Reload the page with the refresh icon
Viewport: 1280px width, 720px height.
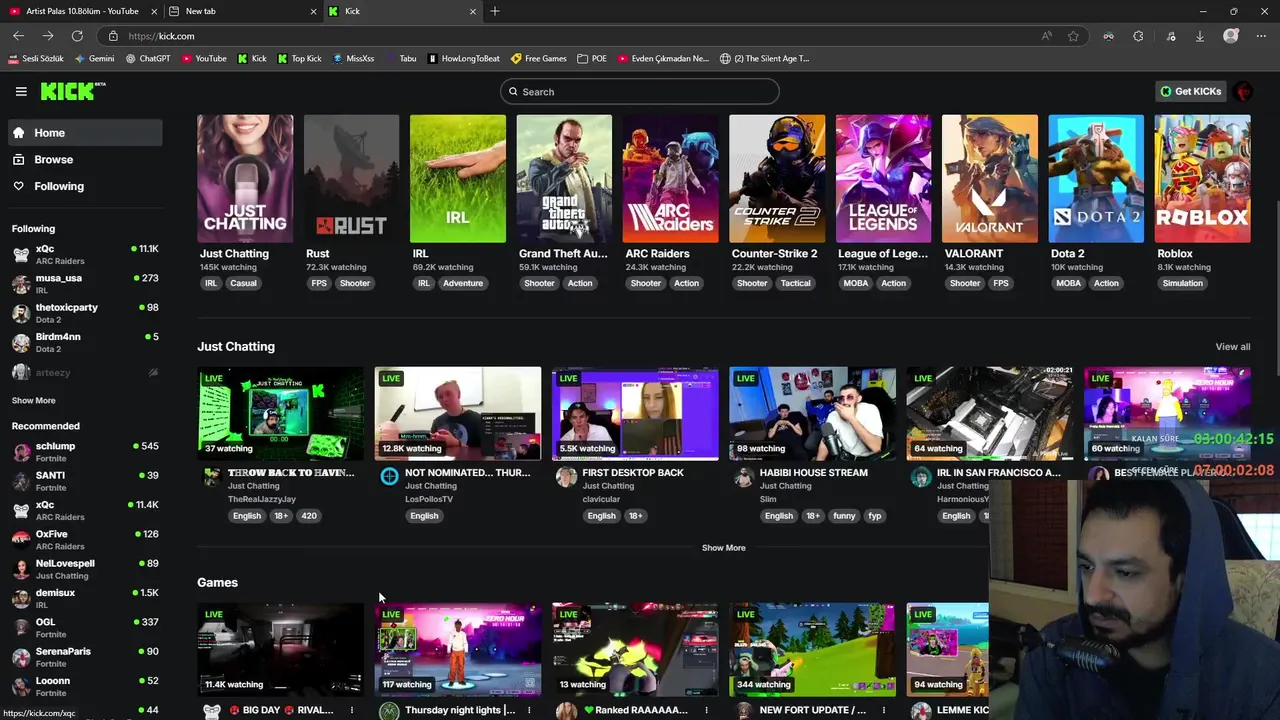(77, 36)
